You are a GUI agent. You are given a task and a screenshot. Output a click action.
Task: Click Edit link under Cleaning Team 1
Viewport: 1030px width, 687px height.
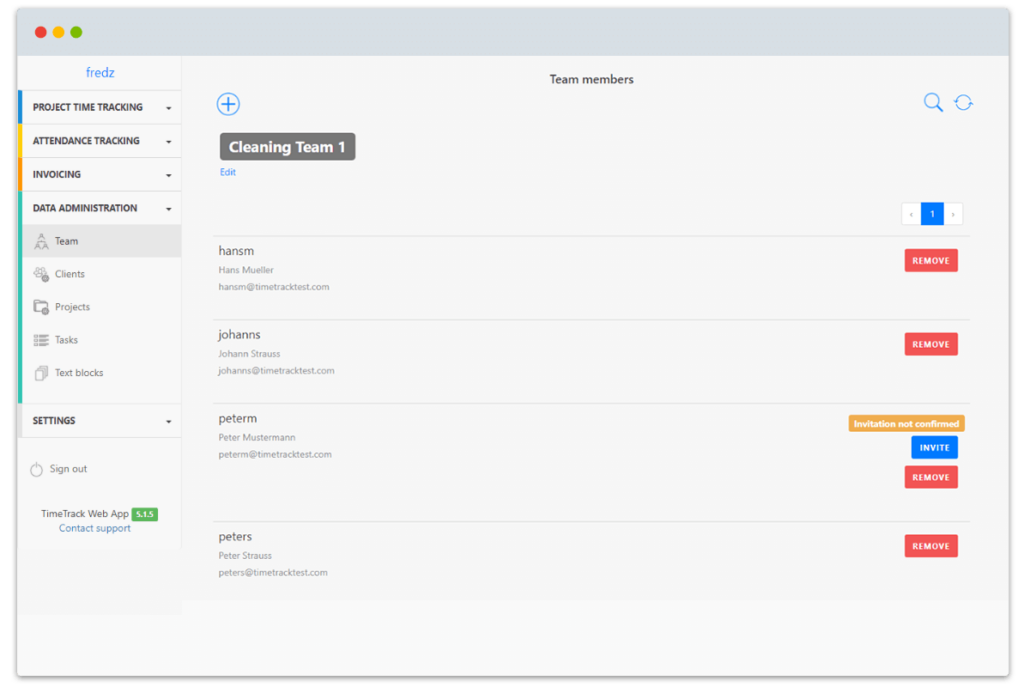click(x=228, y=172)
